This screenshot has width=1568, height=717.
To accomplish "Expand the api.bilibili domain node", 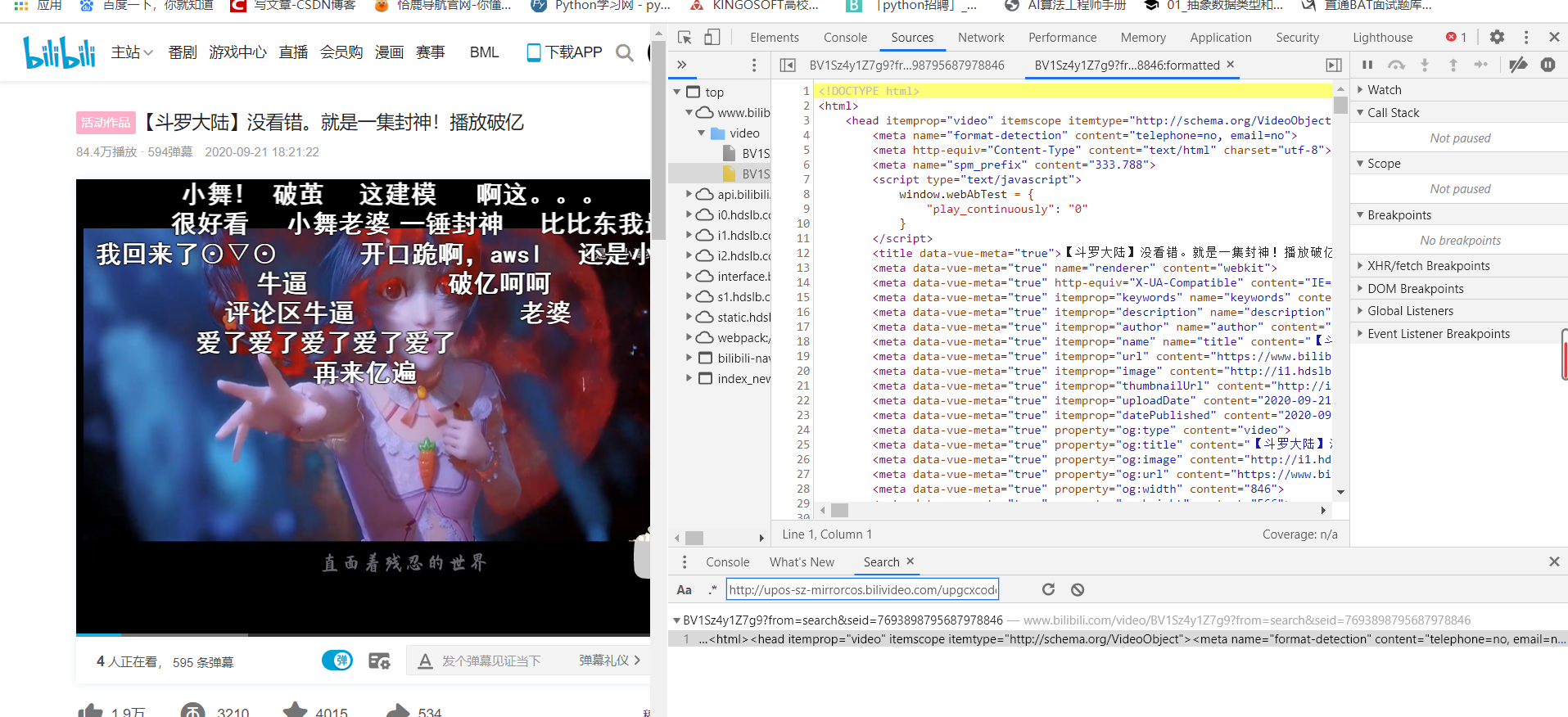I will tap(689, 194).
